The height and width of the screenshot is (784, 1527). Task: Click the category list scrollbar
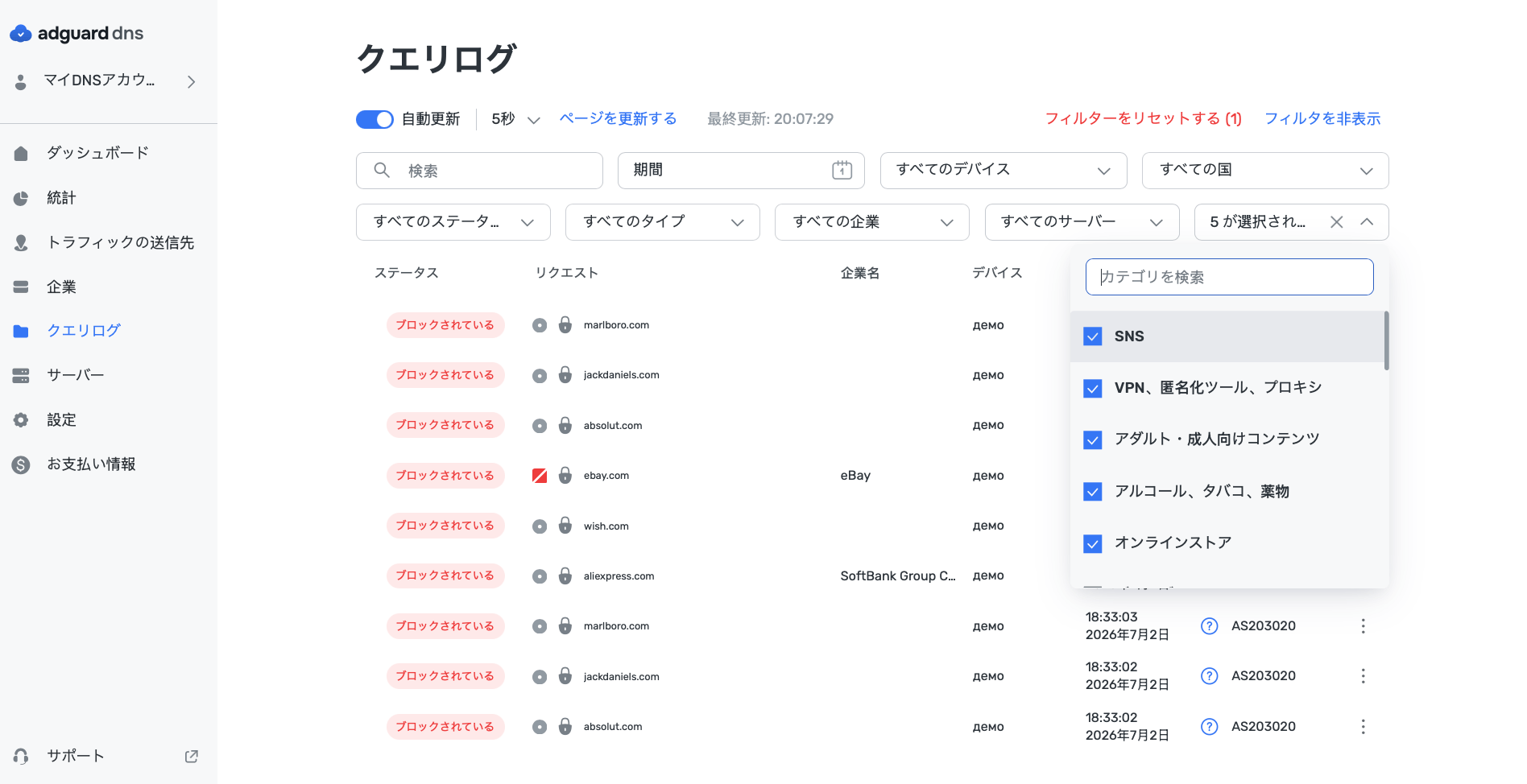click(1386, 340)
